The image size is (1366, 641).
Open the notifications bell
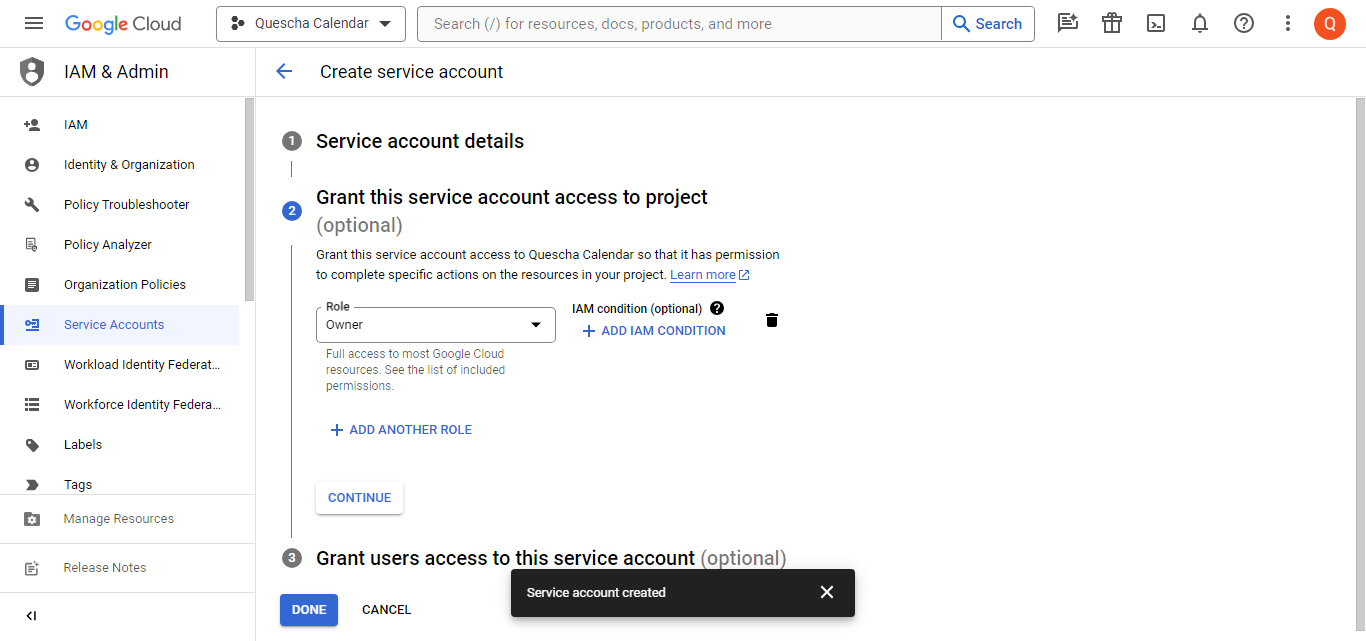point(1200,24)
